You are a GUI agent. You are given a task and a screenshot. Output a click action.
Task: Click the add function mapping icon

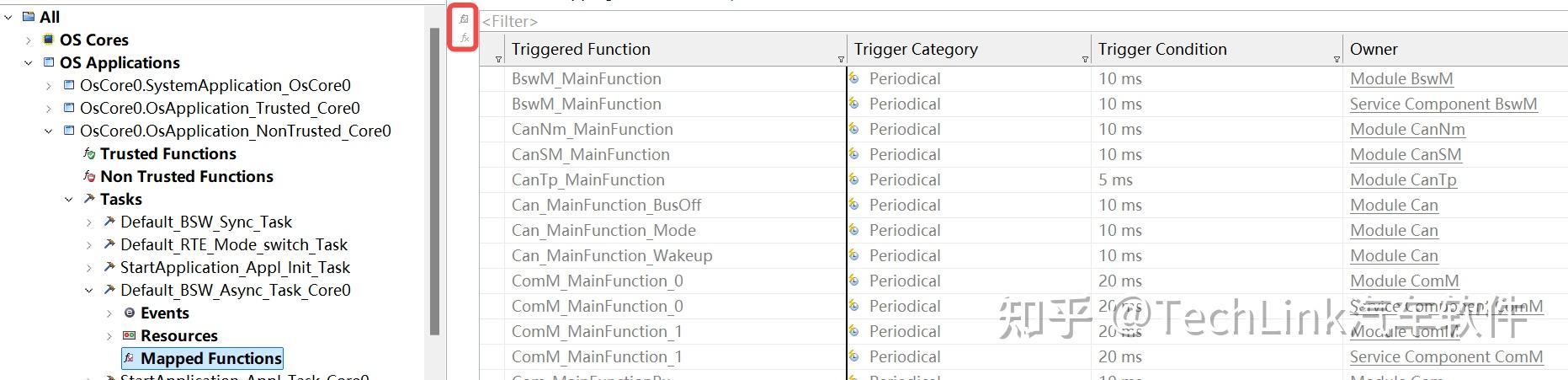464,19
